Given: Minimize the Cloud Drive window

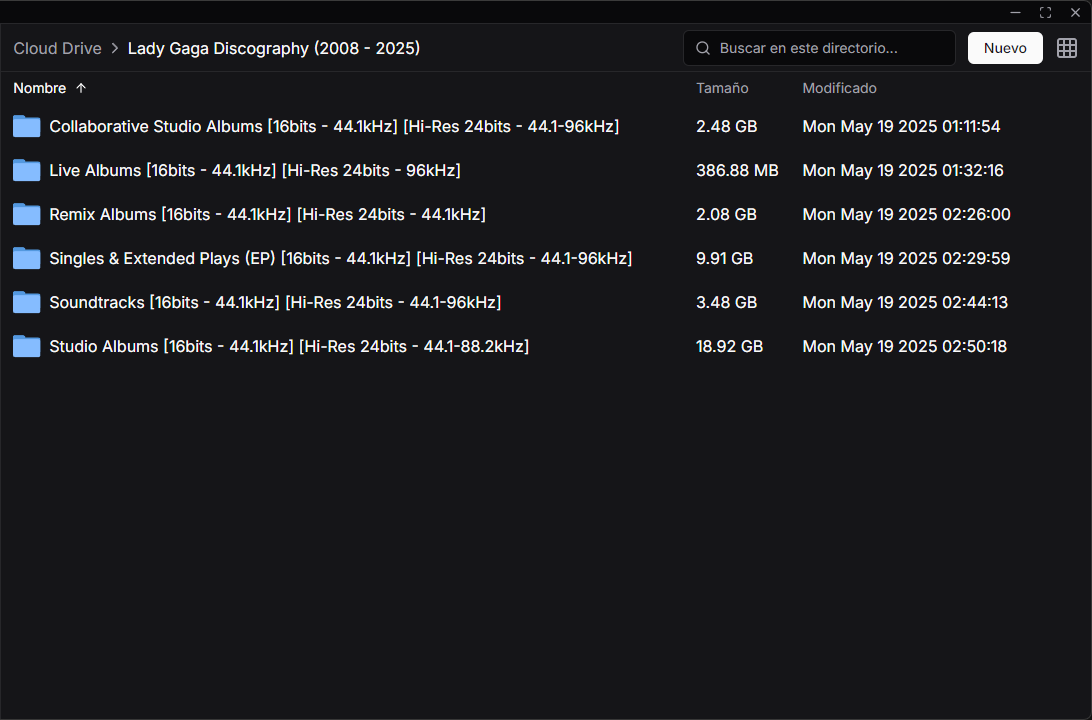Looking at the screenshot, I should click(x=1015, y=13).
